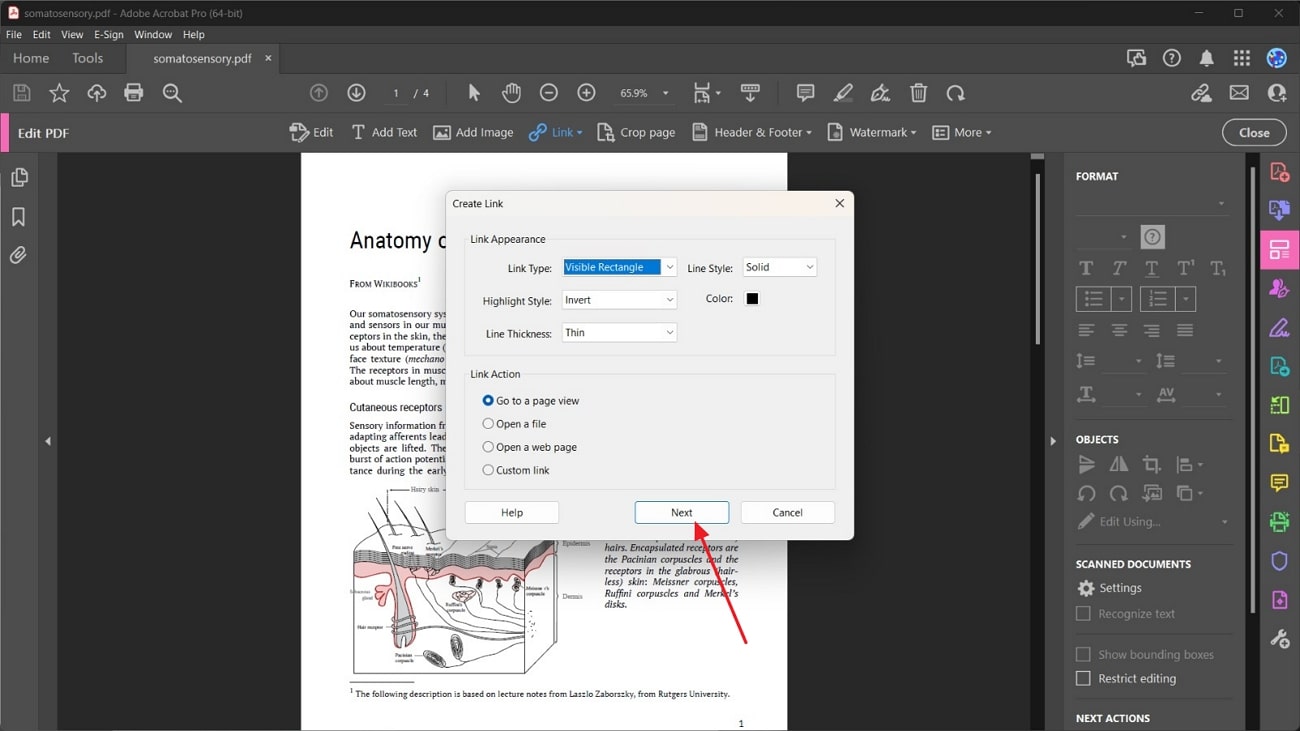Click the Add Image tool
The width and height of the screenshot is (1300, 731).
[x=473, y=132]
